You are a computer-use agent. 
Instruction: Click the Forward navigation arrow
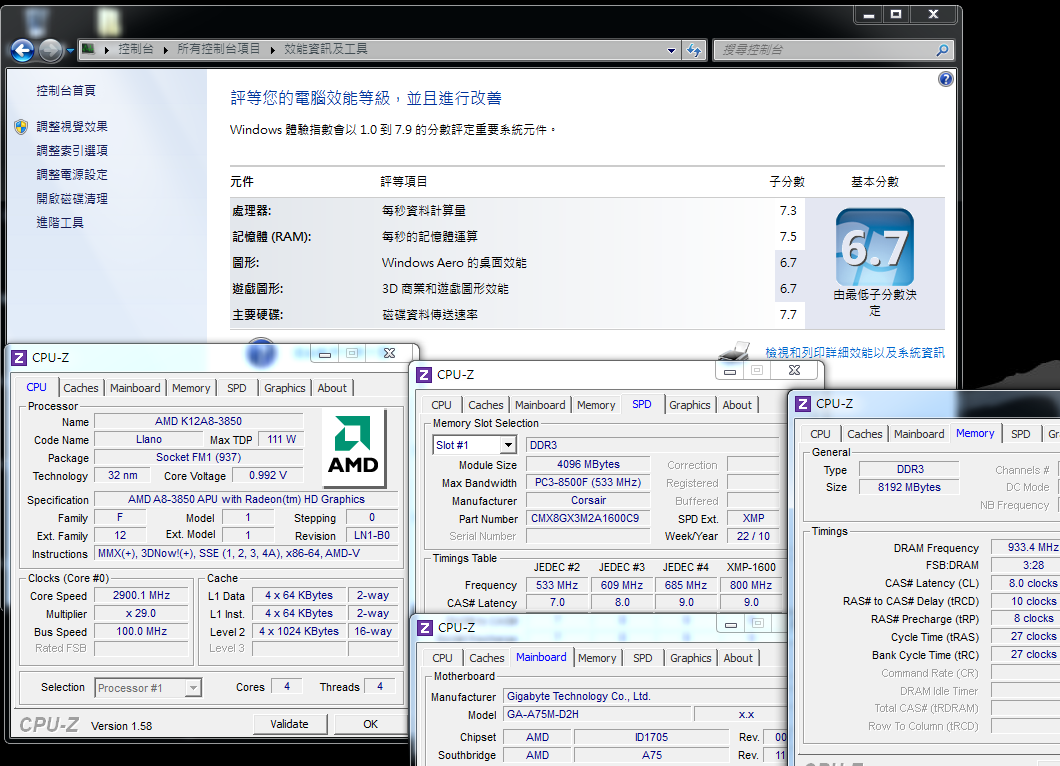click(x=51, y=50)
